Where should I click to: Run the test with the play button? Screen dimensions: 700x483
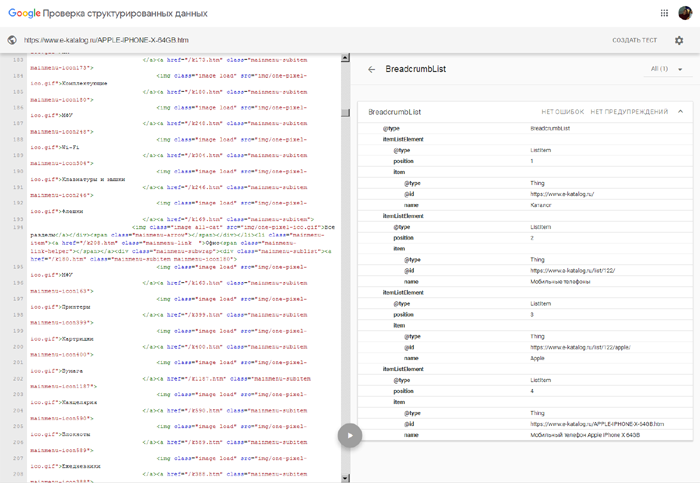[350, 436]
